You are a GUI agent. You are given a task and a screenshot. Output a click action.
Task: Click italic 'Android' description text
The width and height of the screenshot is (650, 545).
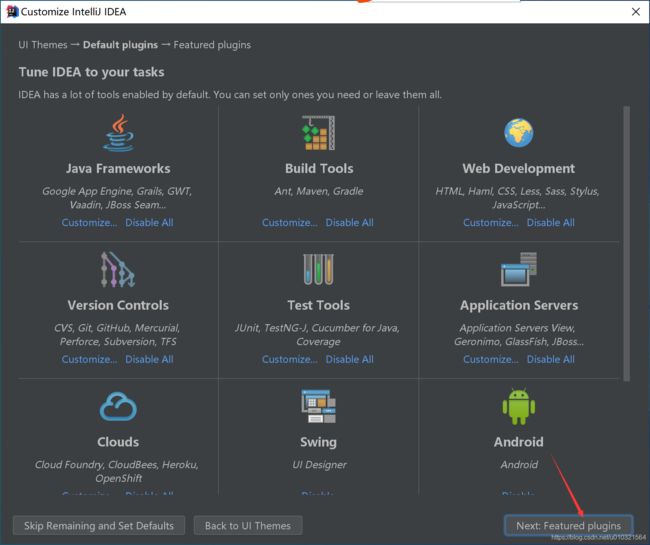click(x=519, y=465)
